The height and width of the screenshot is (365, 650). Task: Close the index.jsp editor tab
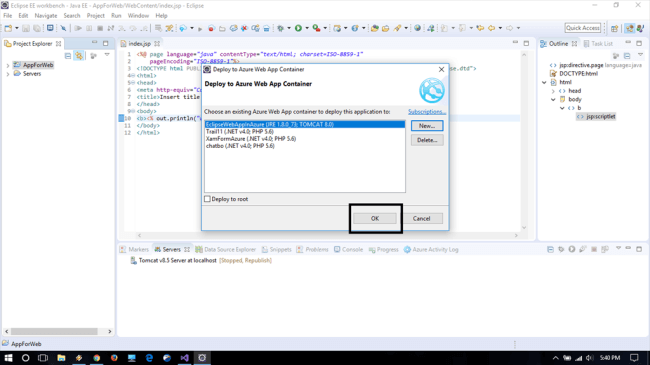pos(157,44)
